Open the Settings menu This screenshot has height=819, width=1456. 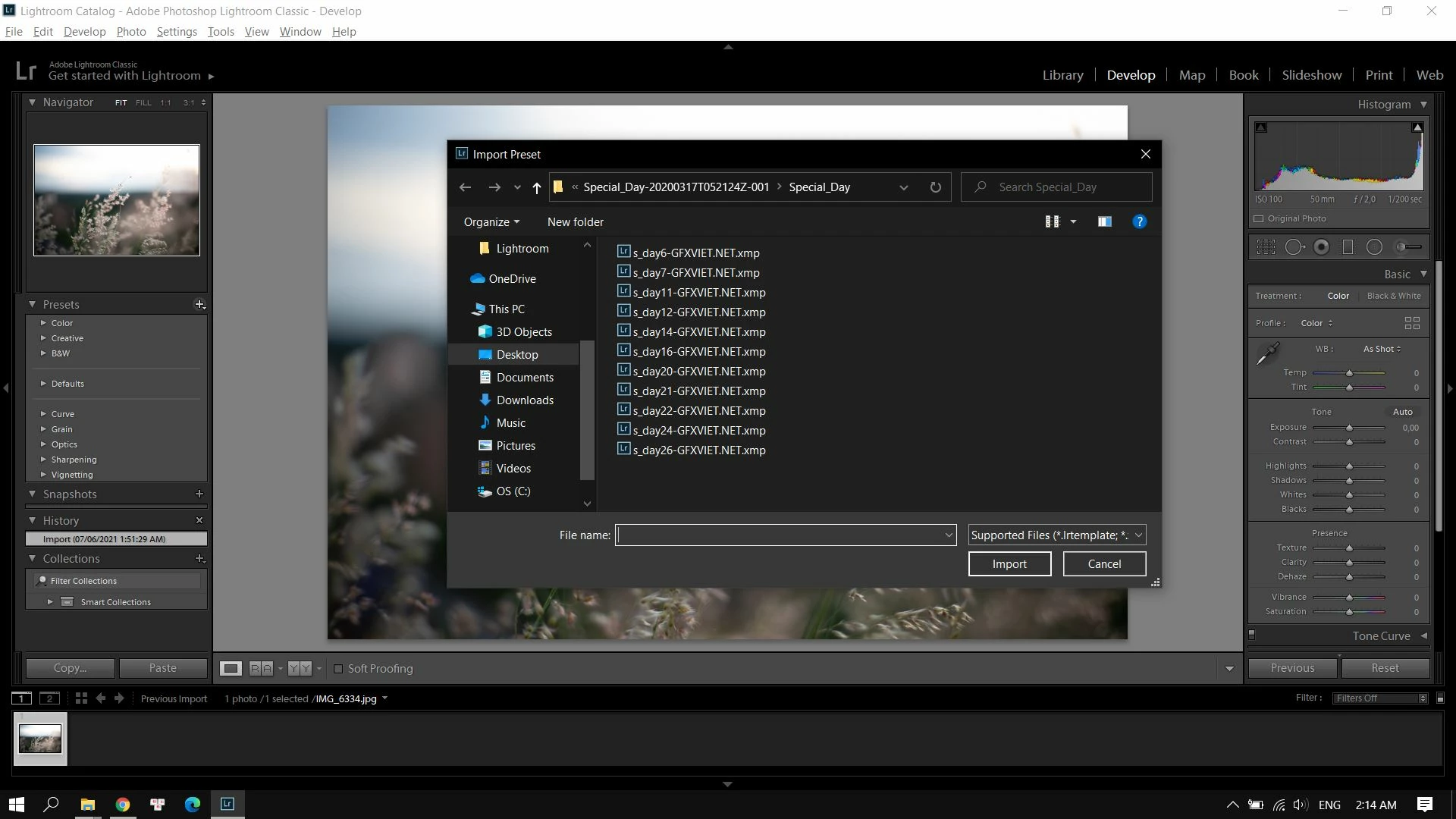(177, 32)
